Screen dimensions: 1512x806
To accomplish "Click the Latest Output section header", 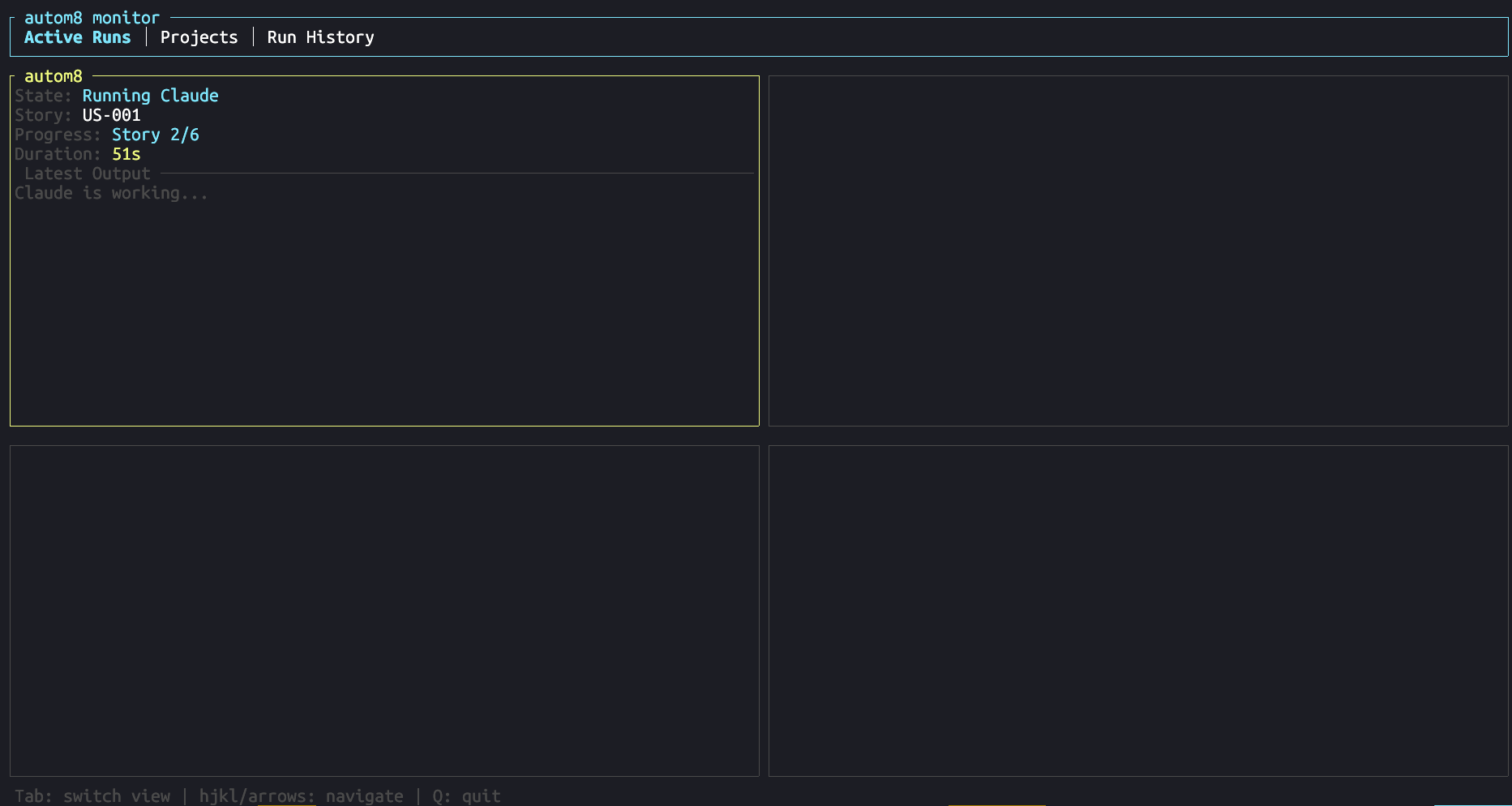I will pos(87,174).
